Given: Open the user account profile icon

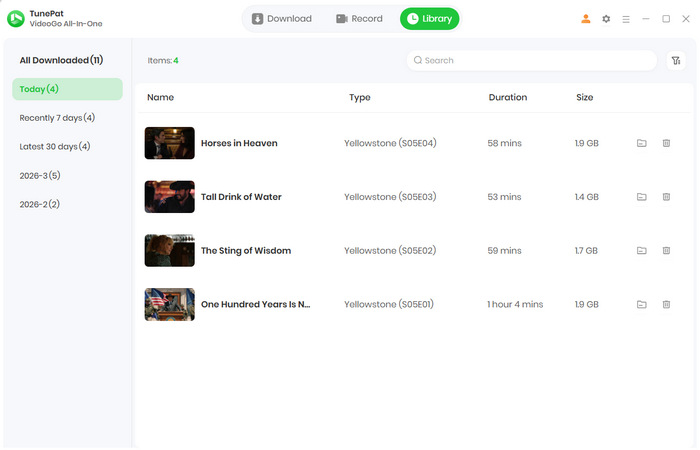Looking at the screenshot, I should [585, 19].
